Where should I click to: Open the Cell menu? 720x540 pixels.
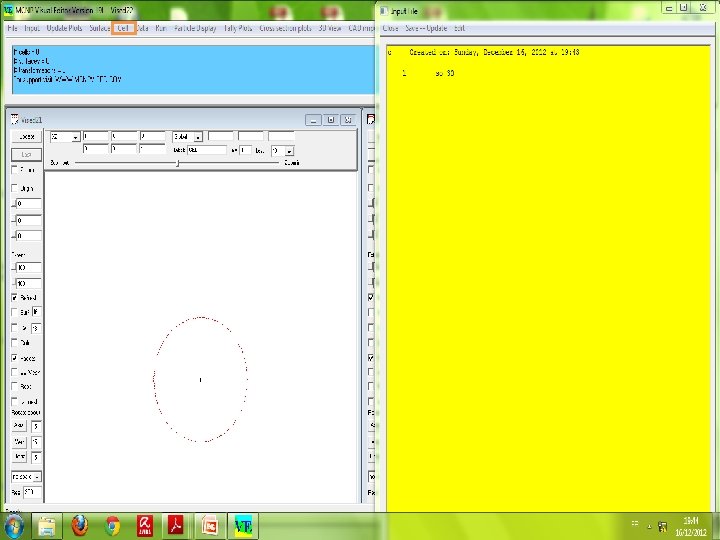(123, 28)
